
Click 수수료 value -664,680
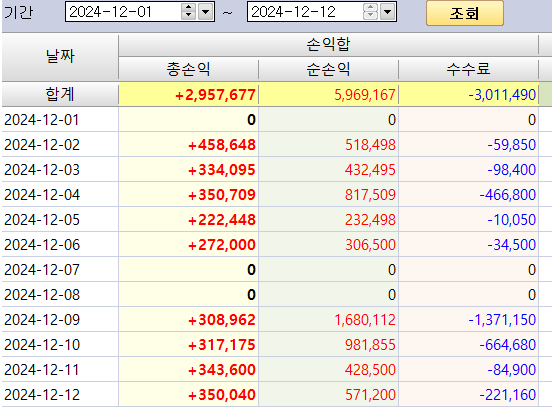[508, 345]
